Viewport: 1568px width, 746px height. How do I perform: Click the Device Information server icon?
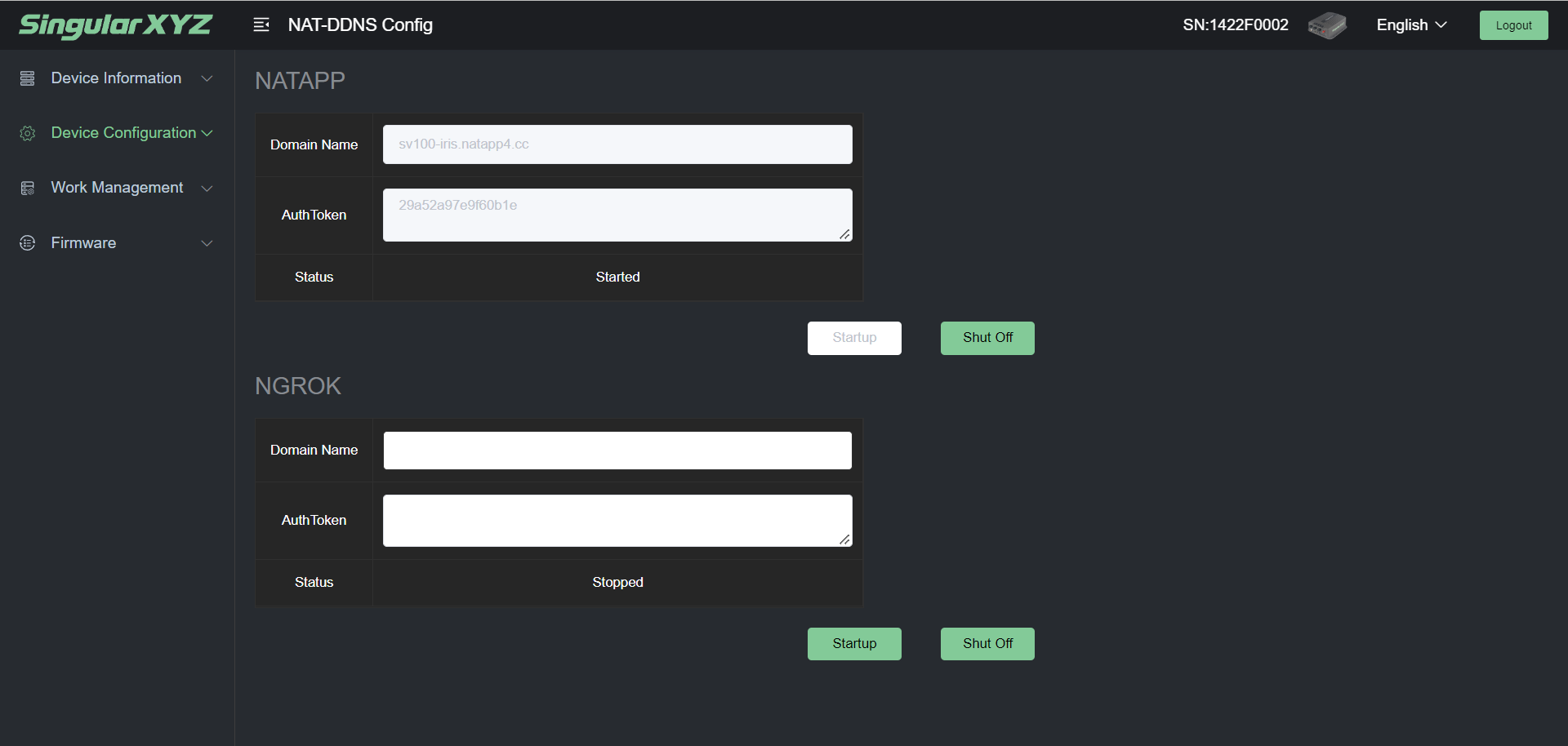(x=28, y=78)
